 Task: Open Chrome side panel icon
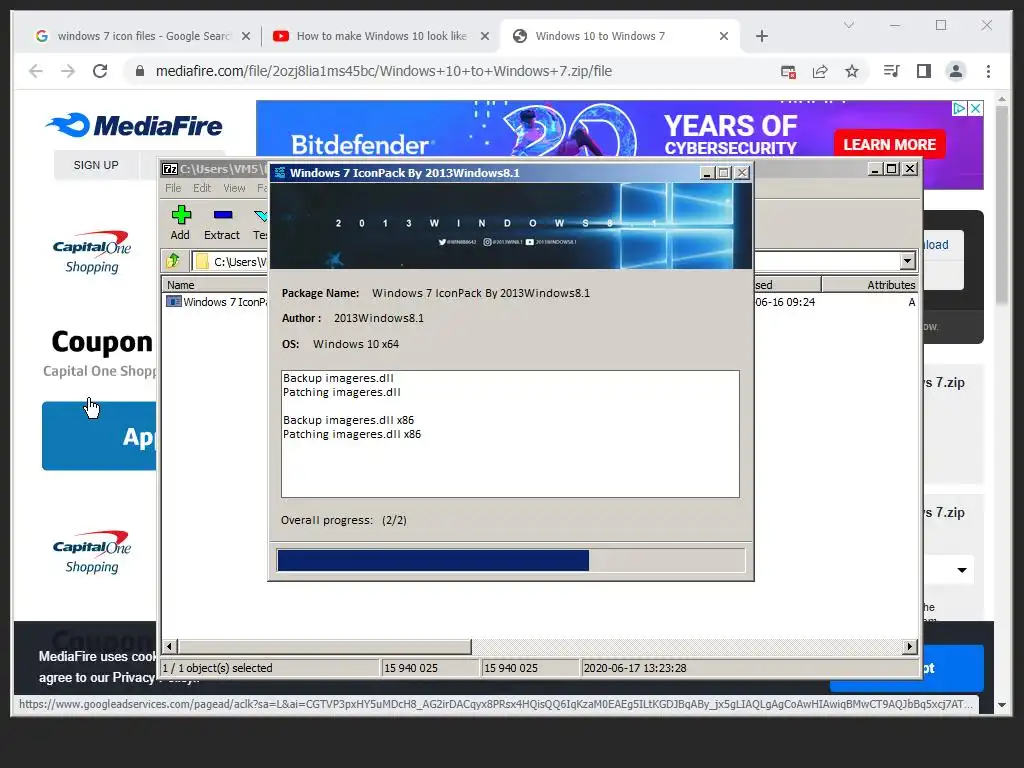pos(923,71)
